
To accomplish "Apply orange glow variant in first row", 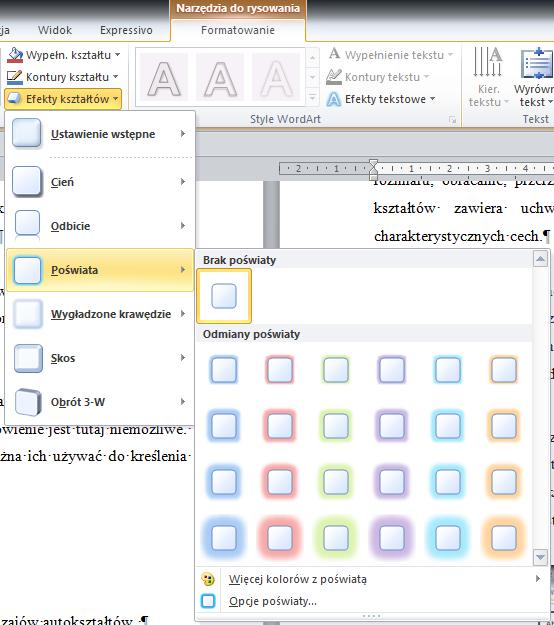I will click(504, 369).
